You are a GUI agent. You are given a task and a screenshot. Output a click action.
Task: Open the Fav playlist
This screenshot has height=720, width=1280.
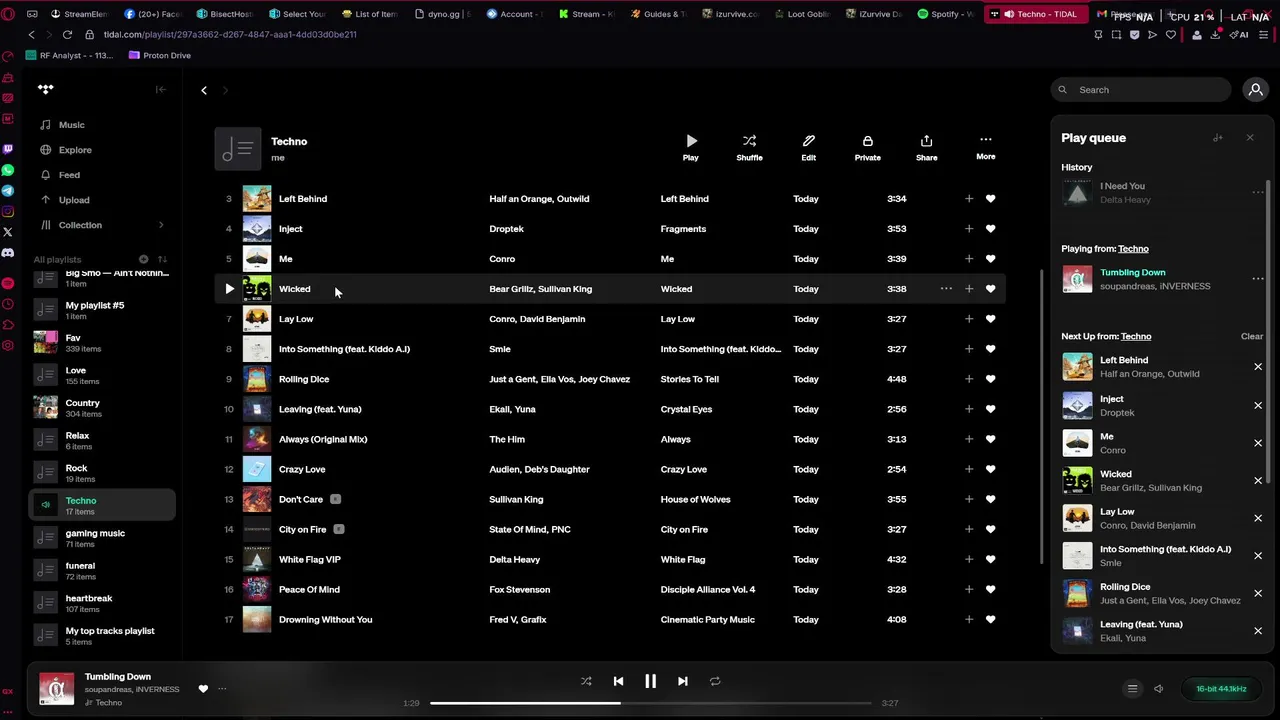click(x=103, y=343)
